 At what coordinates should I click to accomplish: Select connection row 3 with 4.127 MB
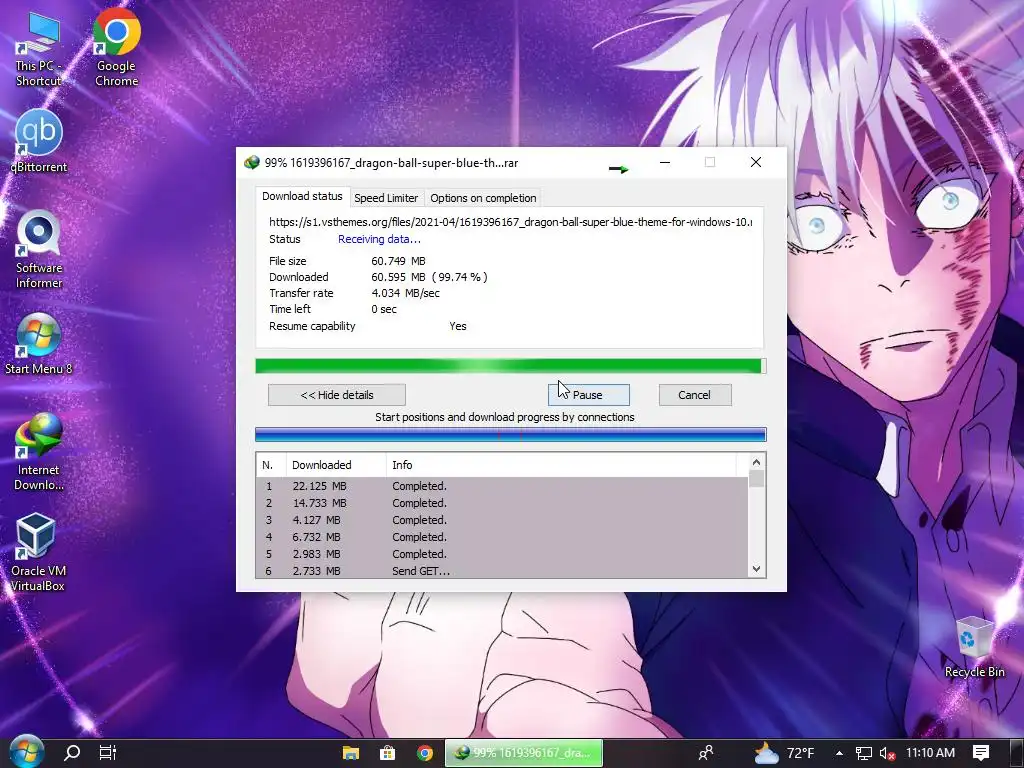coord(502,520)
